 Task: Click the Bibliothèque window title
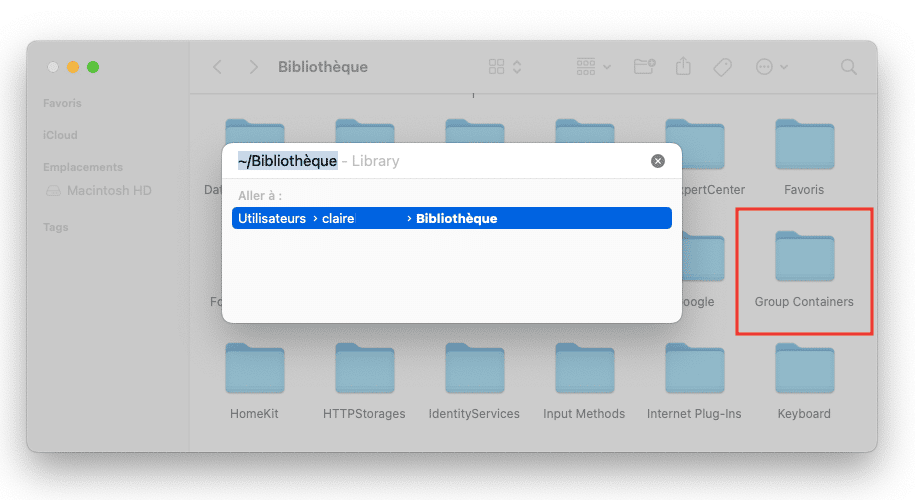[323, 67]
